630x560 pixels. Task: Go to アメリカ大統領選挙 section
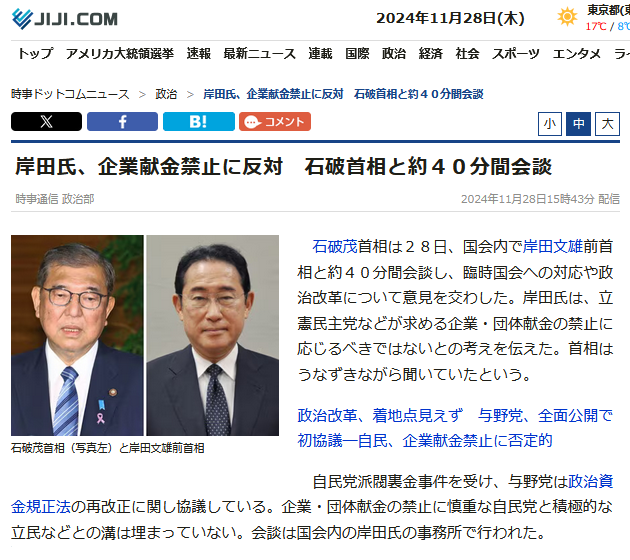(x=120, y=53)
